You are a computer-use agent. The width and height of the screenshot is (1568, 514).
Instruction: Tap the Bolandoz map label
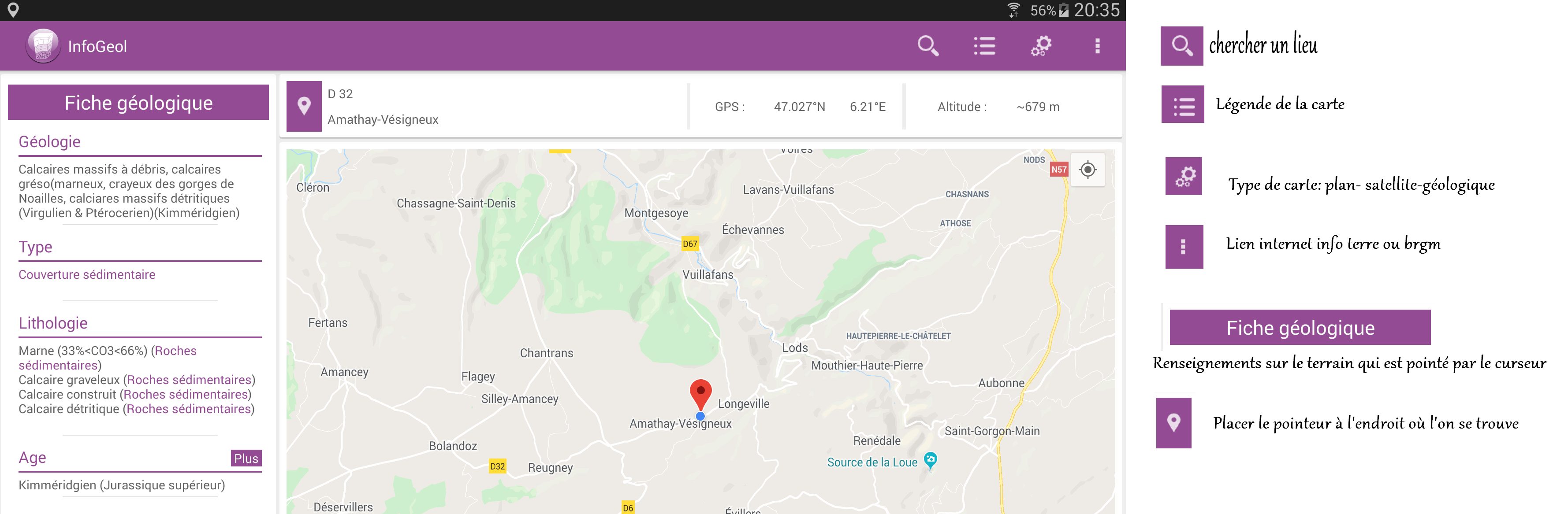click(453, 446)
